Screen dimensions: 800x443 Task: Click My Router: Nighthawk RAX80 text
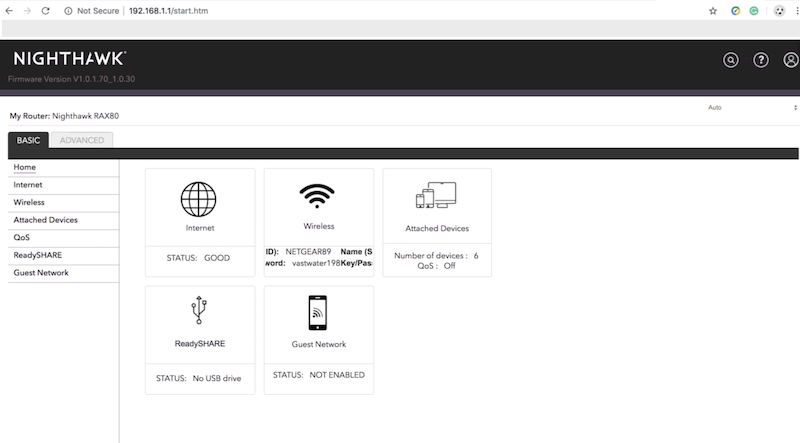(x=64, y=116)
